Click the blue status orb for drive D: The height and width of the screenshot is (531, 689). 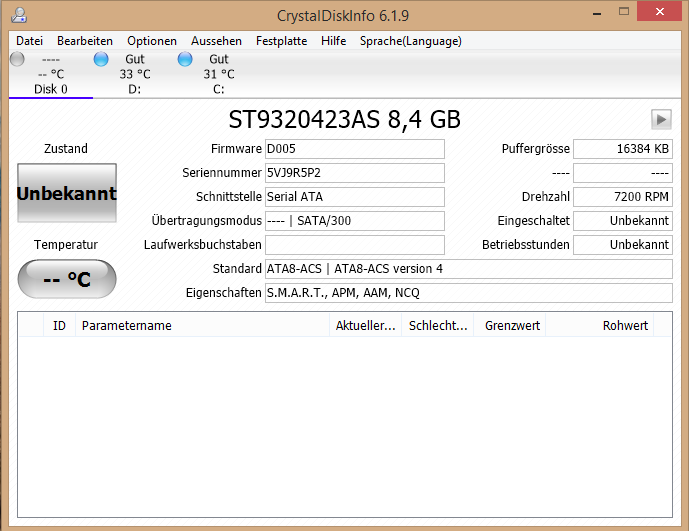tap(101, 59)
